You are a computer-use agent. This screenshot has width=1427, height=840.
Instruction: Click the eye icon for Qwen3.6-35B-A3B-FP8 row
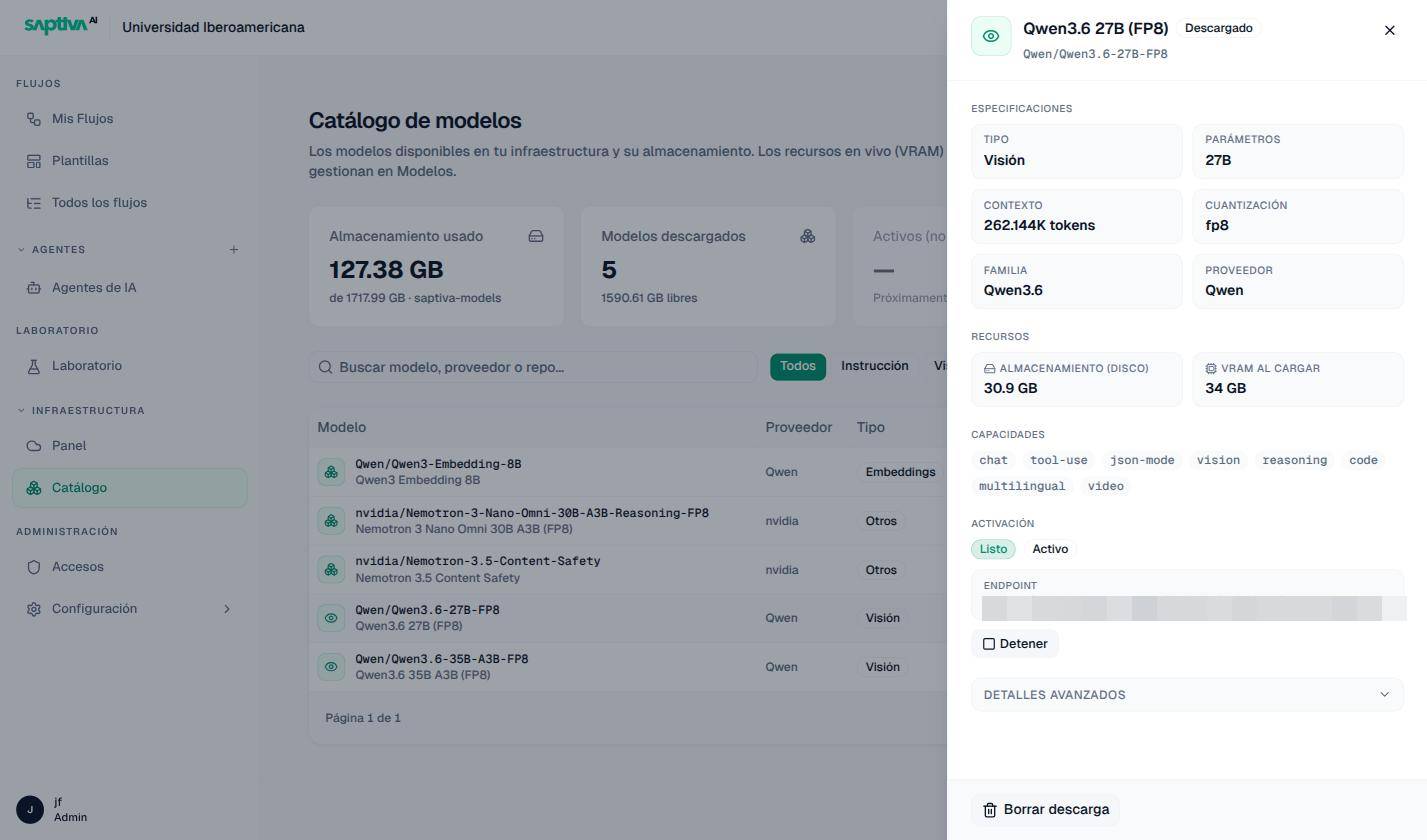coord(331,667)
